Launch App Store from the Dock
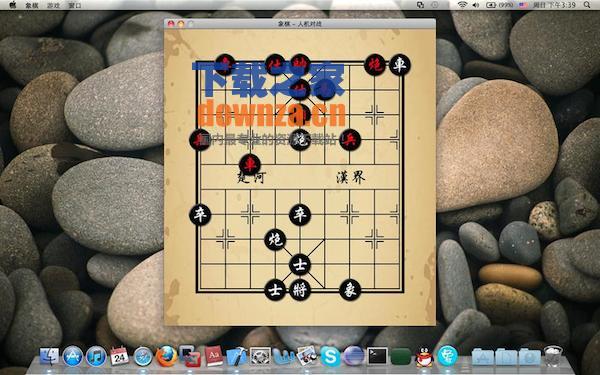This screenshot has height=375, width=600. click(x=73, y=356)
